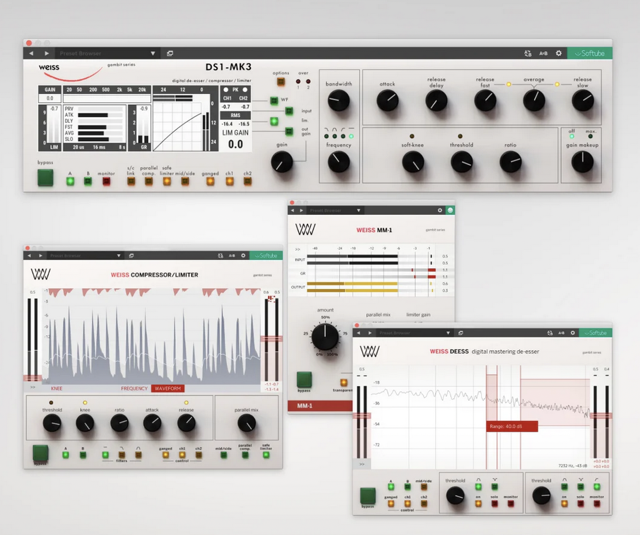The width and height of the screenshot is (640, 535).
Task: Select ch1 button on DS1-MK3
Action: (x=230, y=181)
